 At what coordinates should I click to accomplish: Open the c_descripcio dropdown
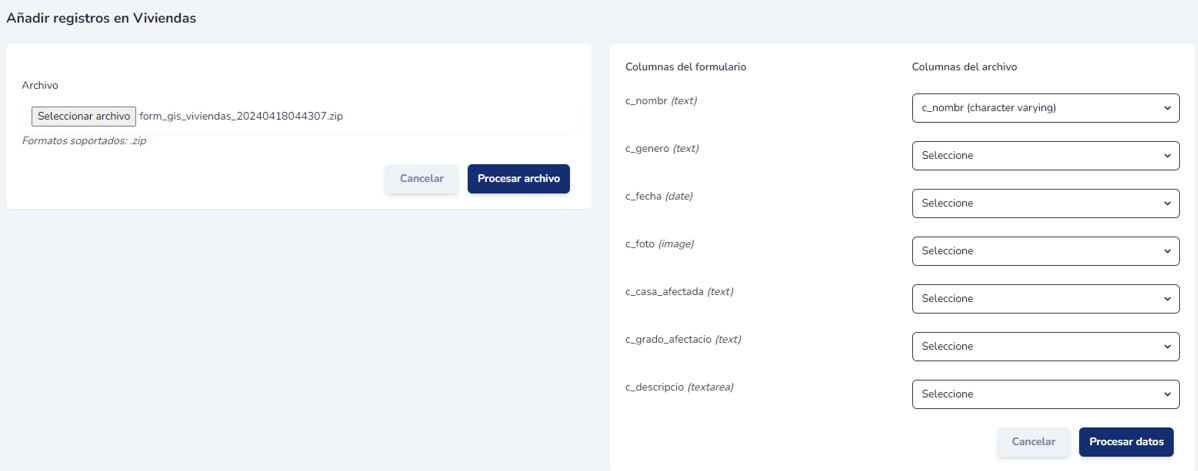click(x=1045, y=394)
